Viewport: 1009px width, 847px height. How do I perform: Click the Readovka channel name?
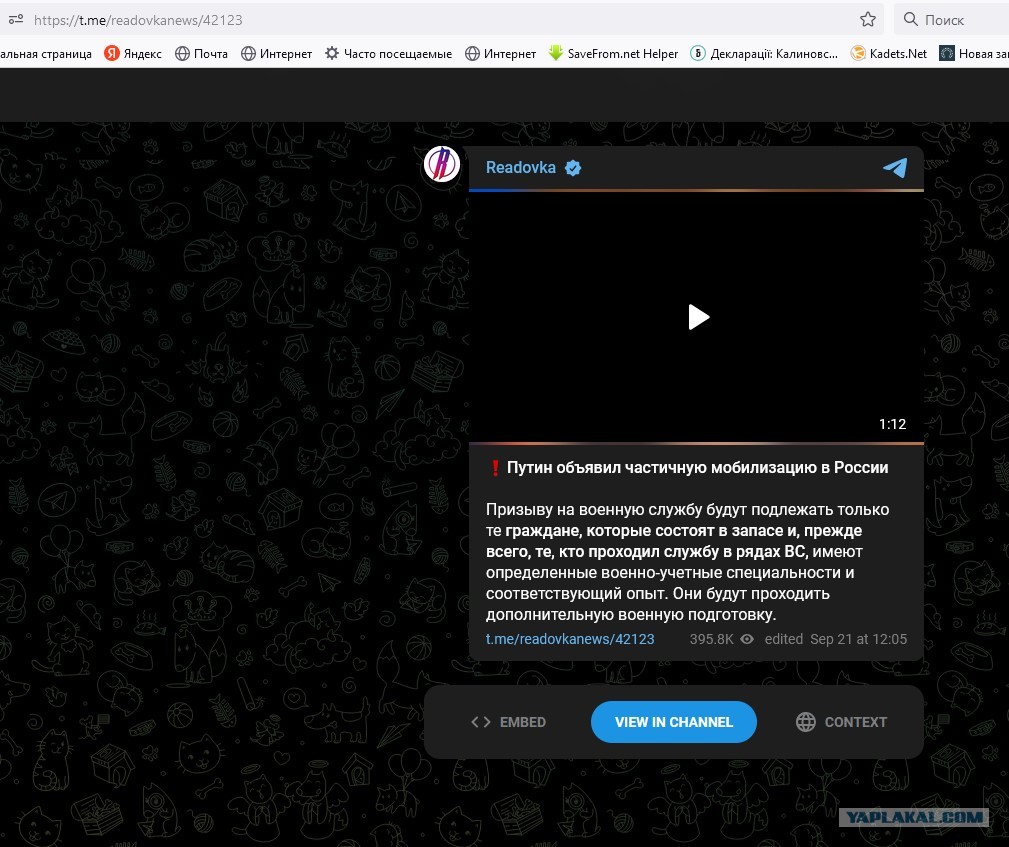521,167
